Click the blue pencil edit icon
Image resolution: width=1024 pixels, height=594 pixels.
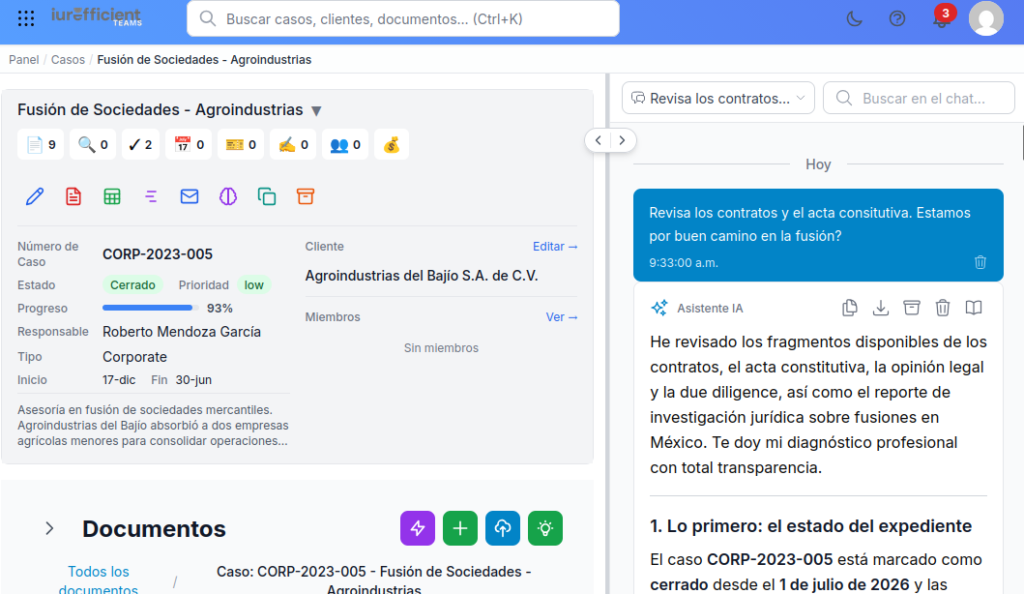(35, 196)
